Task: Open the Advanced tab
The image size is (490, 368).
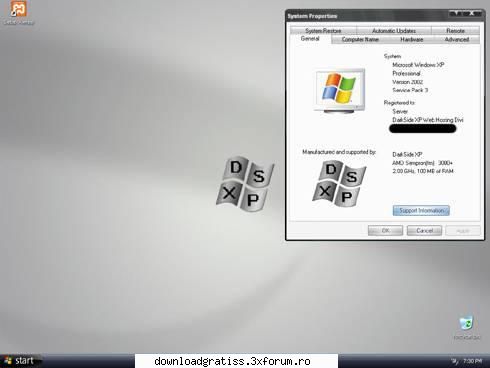Action: click(457, 39)
